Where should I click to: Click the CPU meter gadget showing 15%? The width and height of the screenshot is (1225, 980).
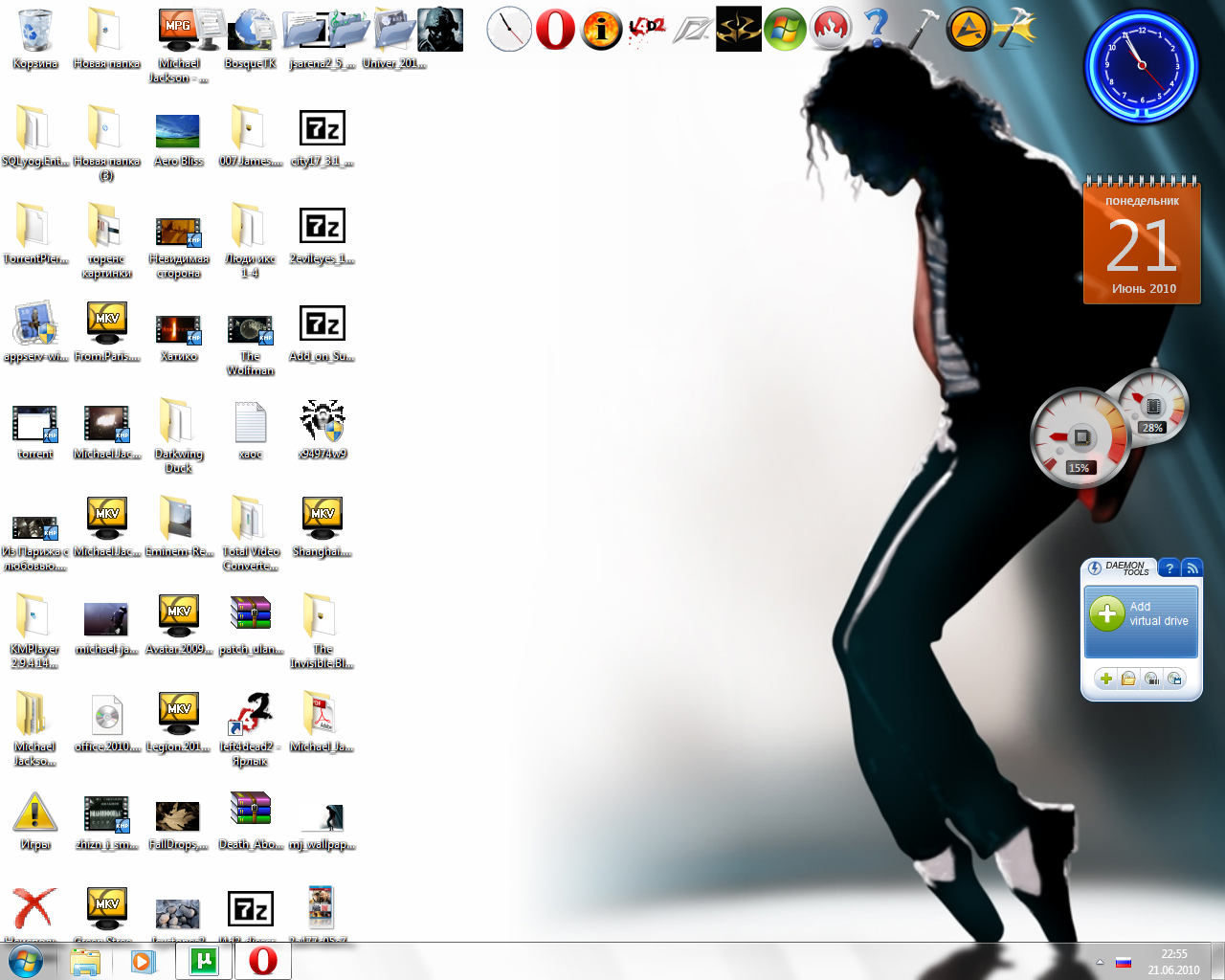tap(1080, 437)
